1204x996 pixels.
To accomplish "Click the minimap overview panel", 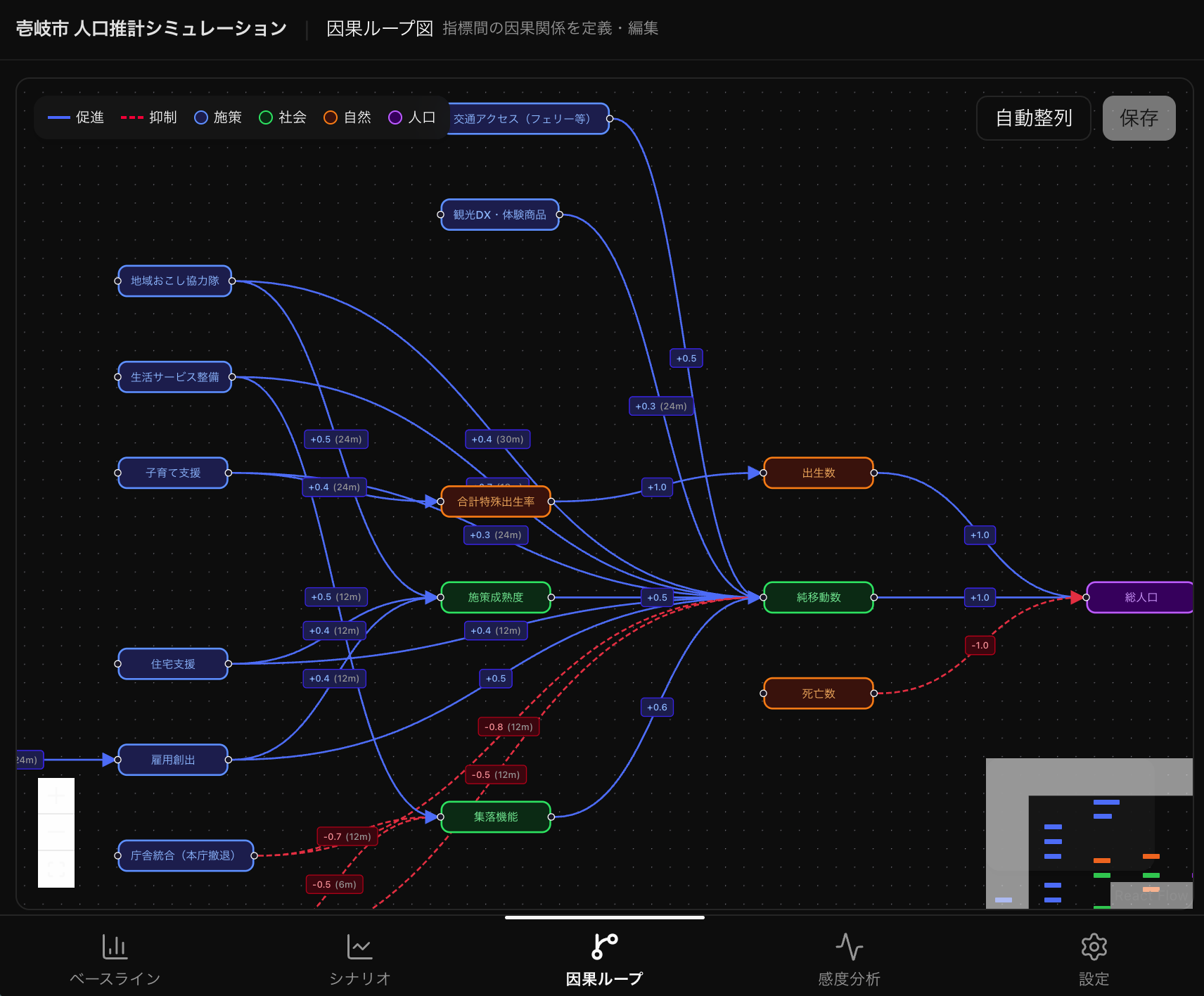I will tap(1089, 834).
